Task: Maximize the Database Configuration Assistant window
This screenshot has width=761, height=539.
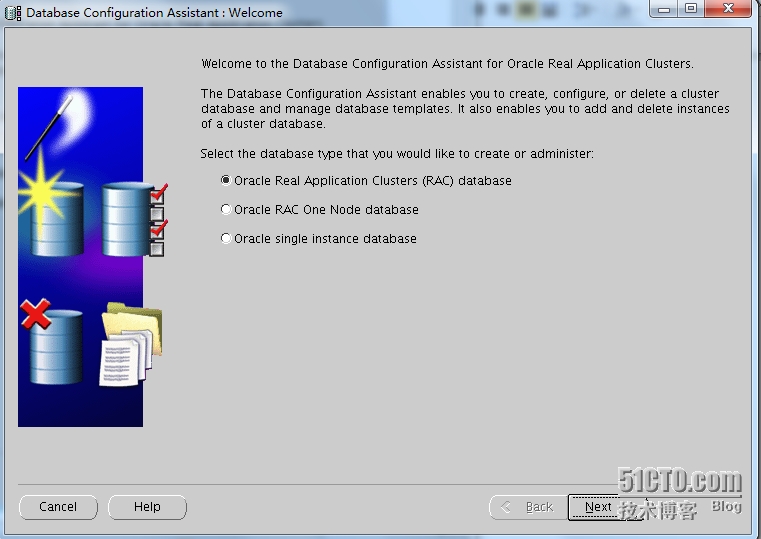Action: [x=691, y=9]
